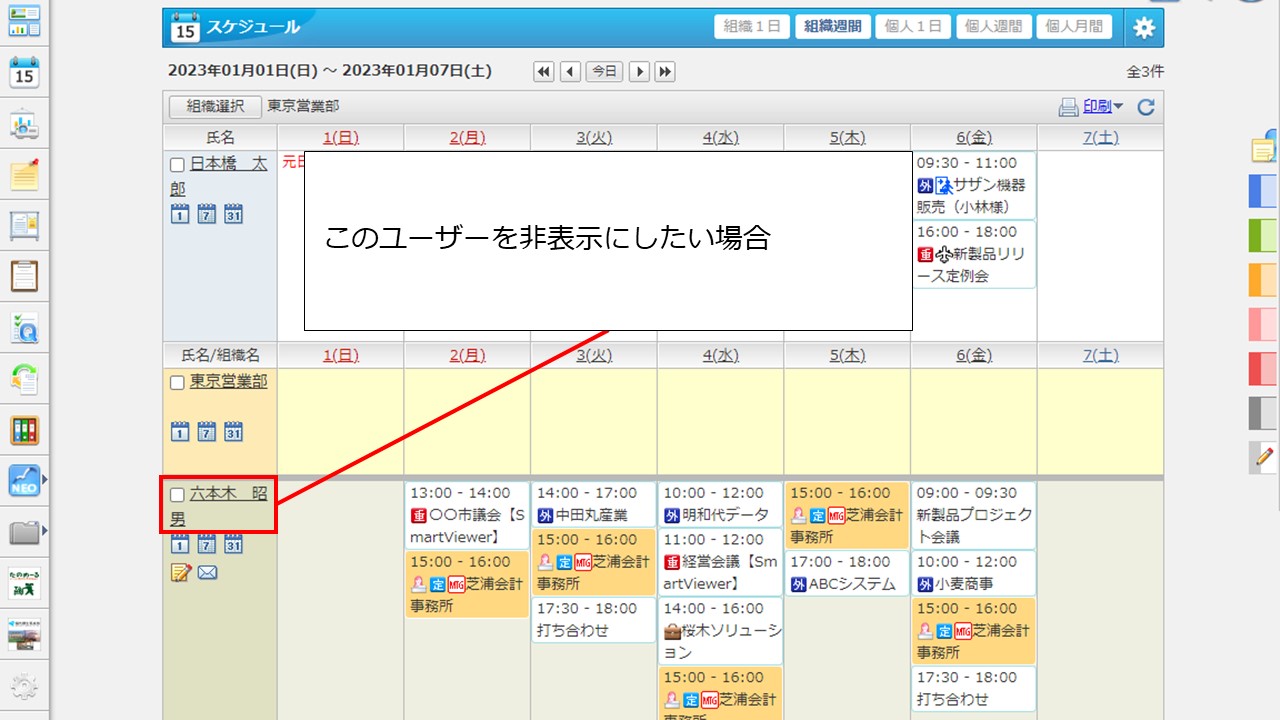This screenshot has height=720, width=1280.
Task: Click the memo pencil icon under 六本木 昭男
Action: coord(181,573)
